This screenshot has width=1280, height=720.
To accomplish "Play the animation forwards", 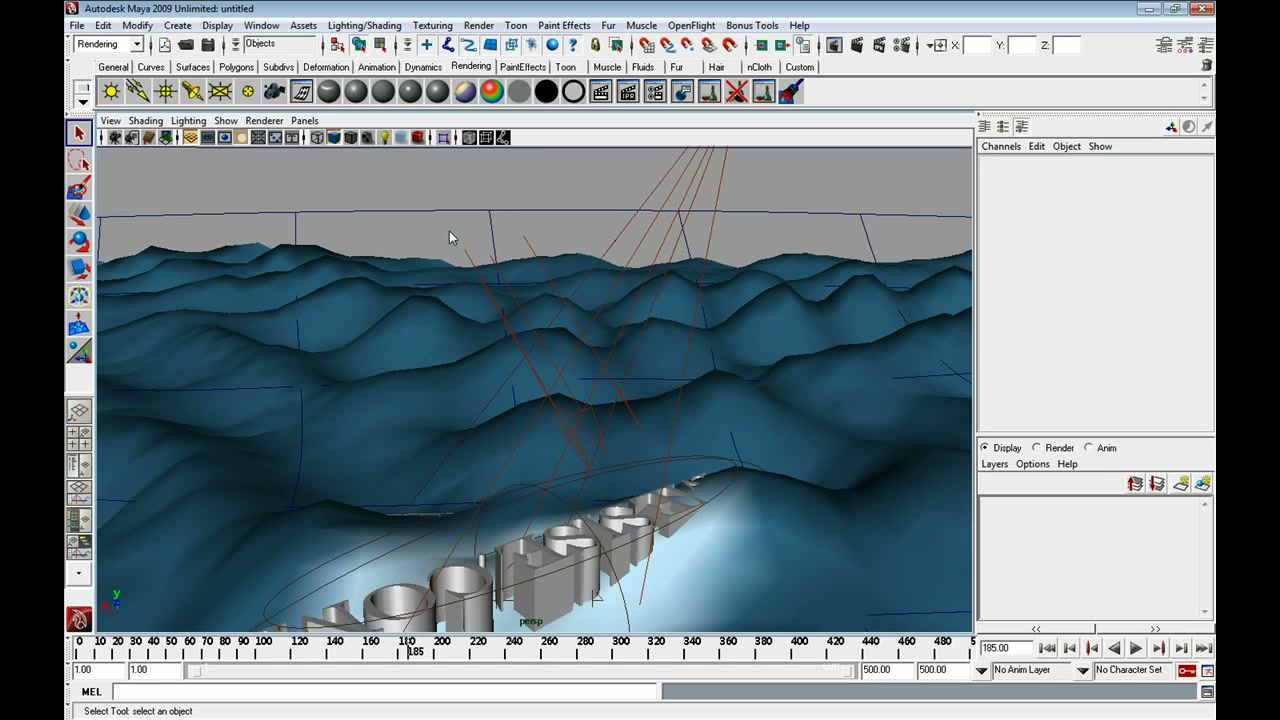I will coord(1136,648).
